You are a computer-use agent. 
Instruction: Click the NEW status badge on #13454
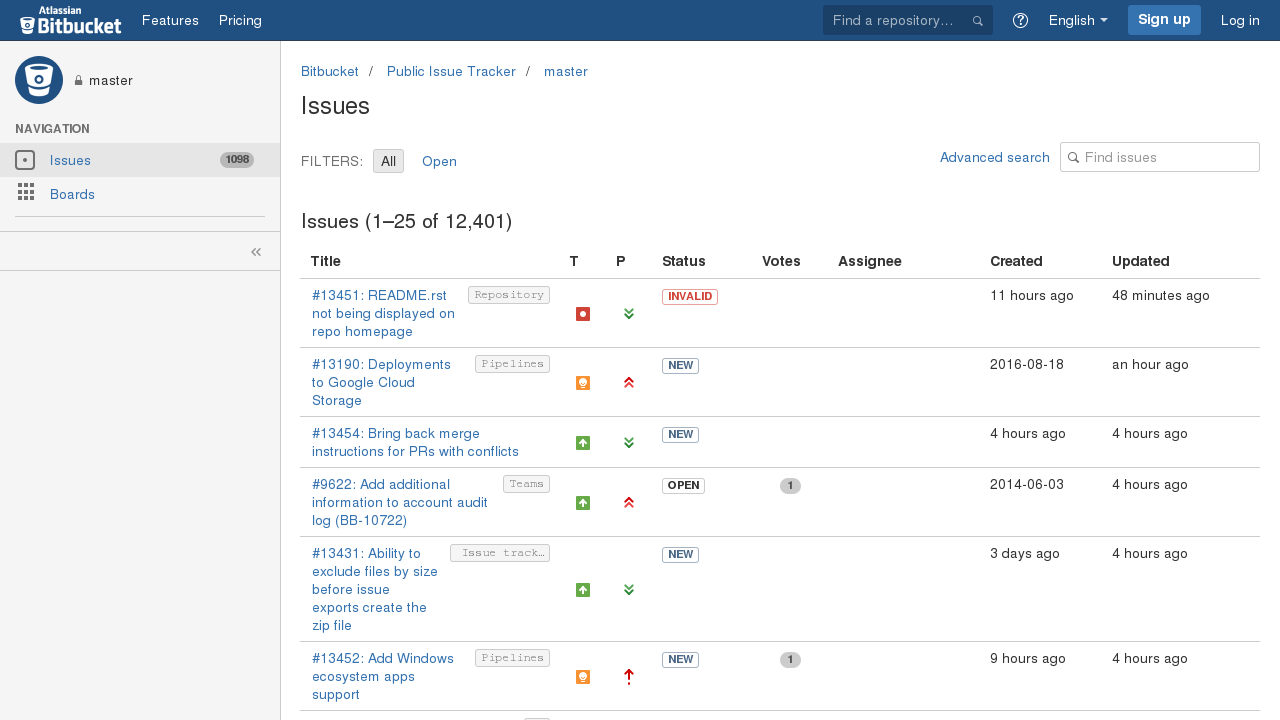tap(680, 435)
